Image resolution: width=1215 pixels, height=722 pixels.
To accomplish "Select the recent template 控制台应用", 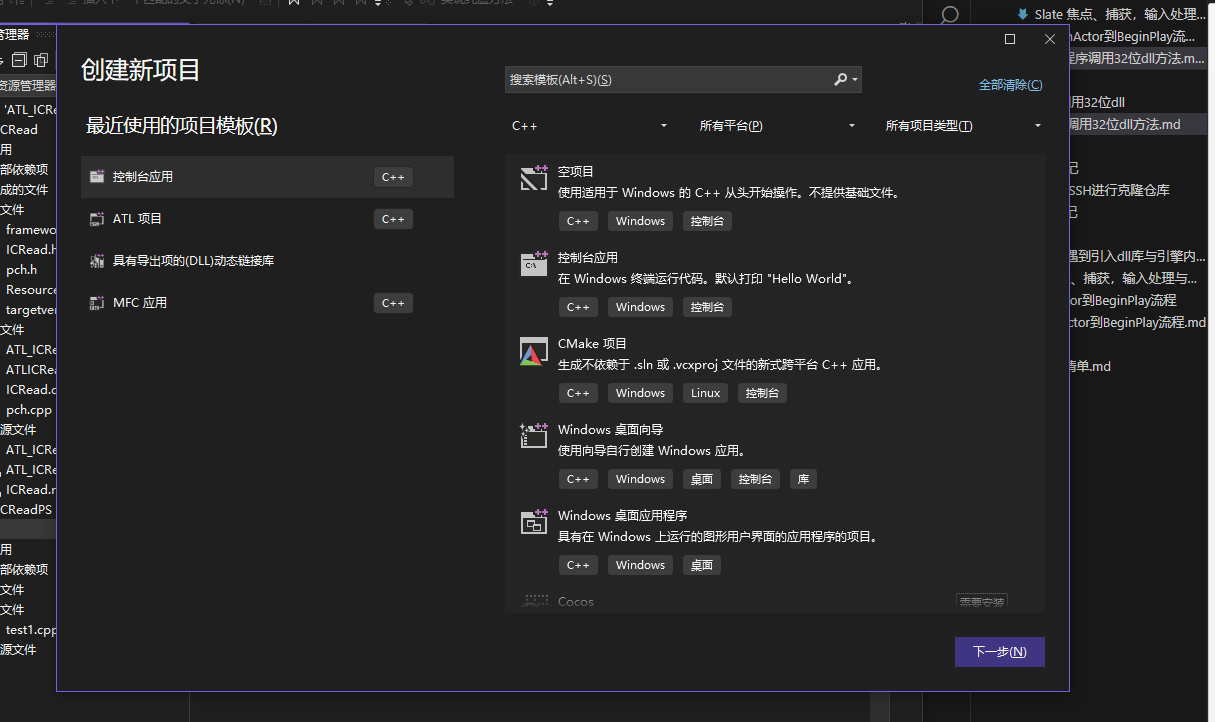I will [x=267, y=177].
